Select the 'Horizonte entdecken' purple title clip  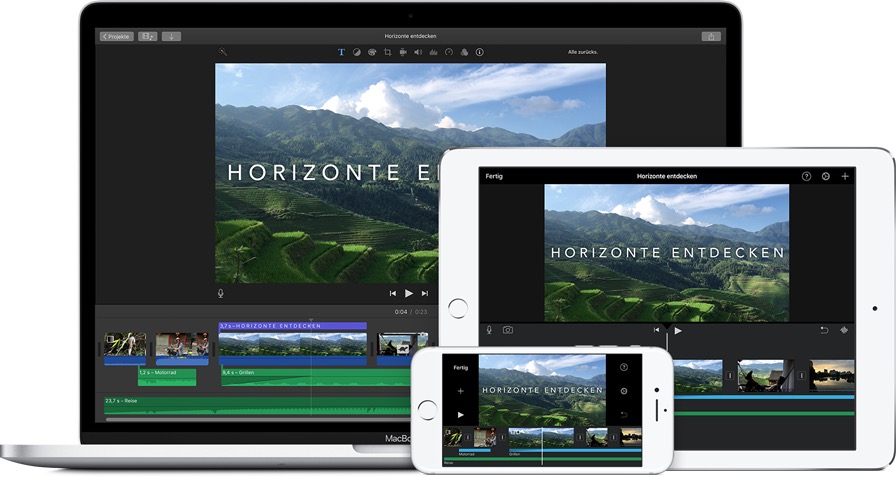(293, 326)
